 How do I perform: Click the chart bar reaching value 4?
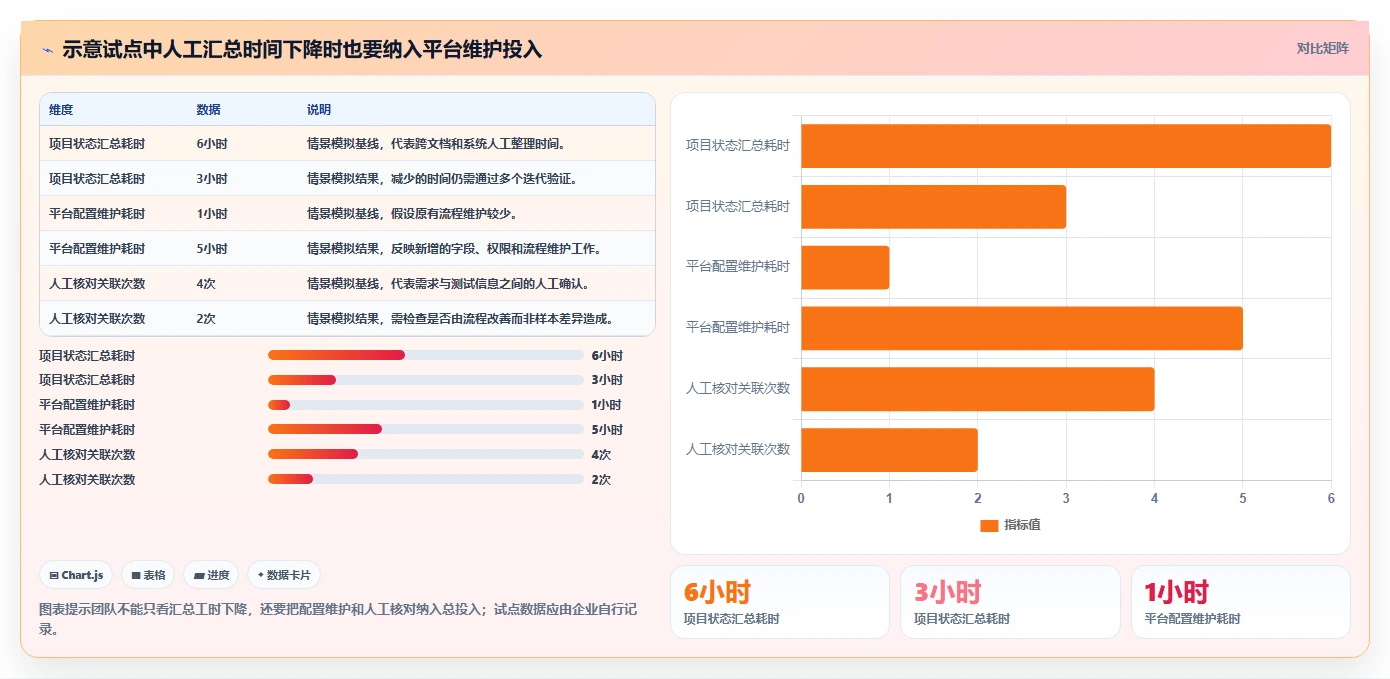[978, 389]
